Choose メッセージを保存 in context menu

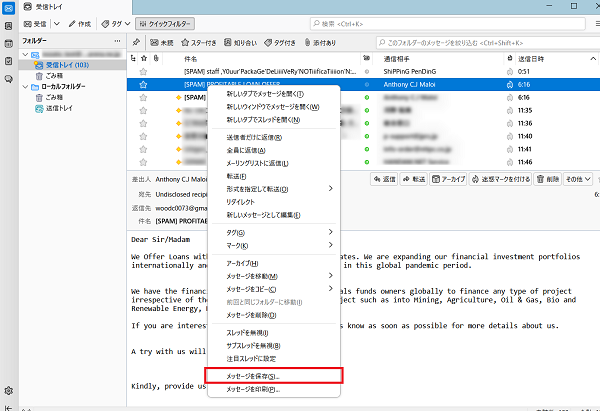(x=274, y=376)
